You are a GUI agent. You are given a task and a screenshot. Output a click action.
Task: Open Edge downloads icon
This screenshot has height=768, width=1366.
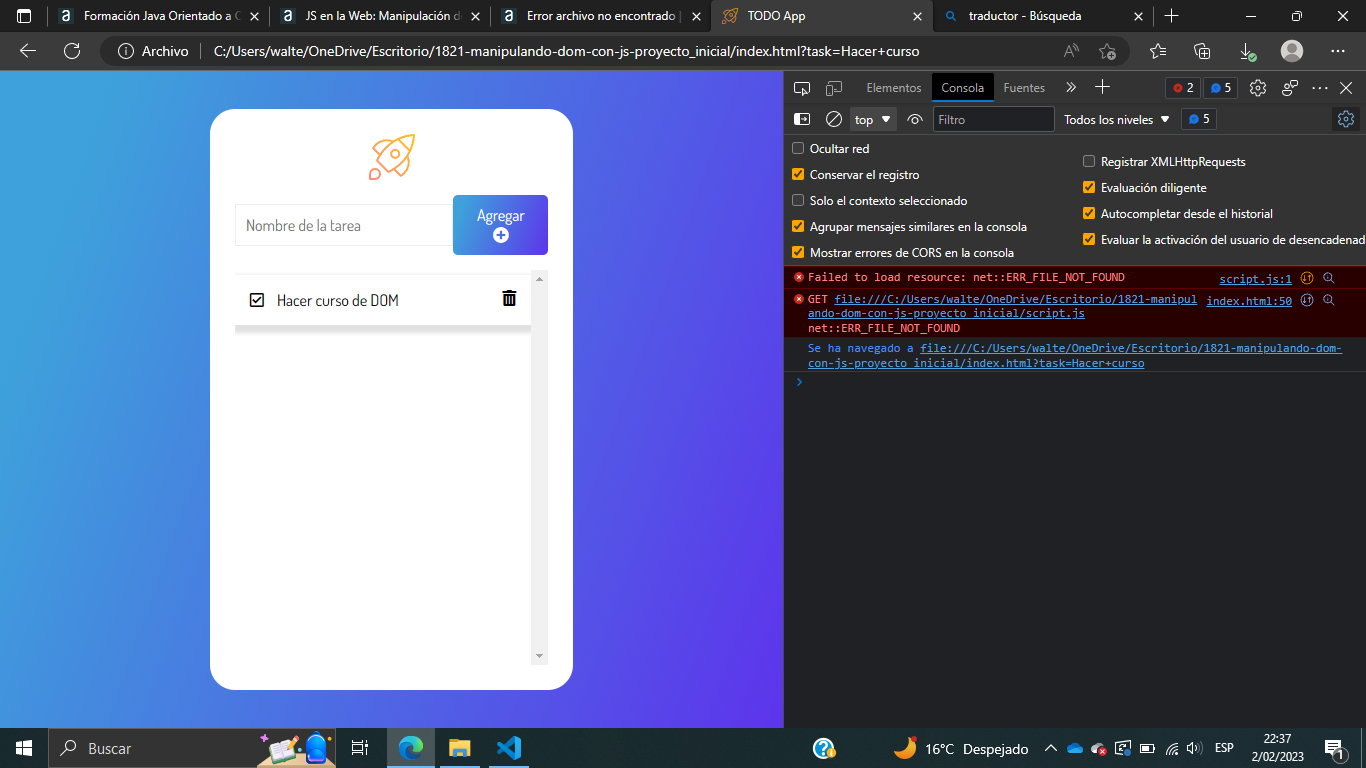tap(1247, 51)
